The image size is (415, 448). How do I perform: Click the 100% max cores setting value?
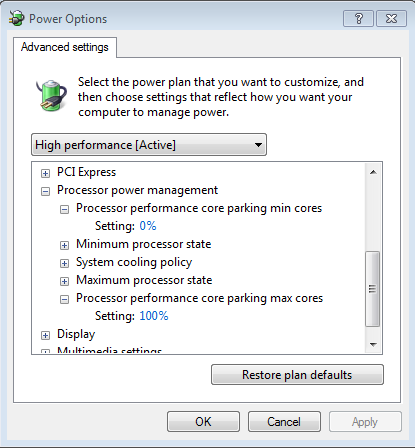point(154,316)
